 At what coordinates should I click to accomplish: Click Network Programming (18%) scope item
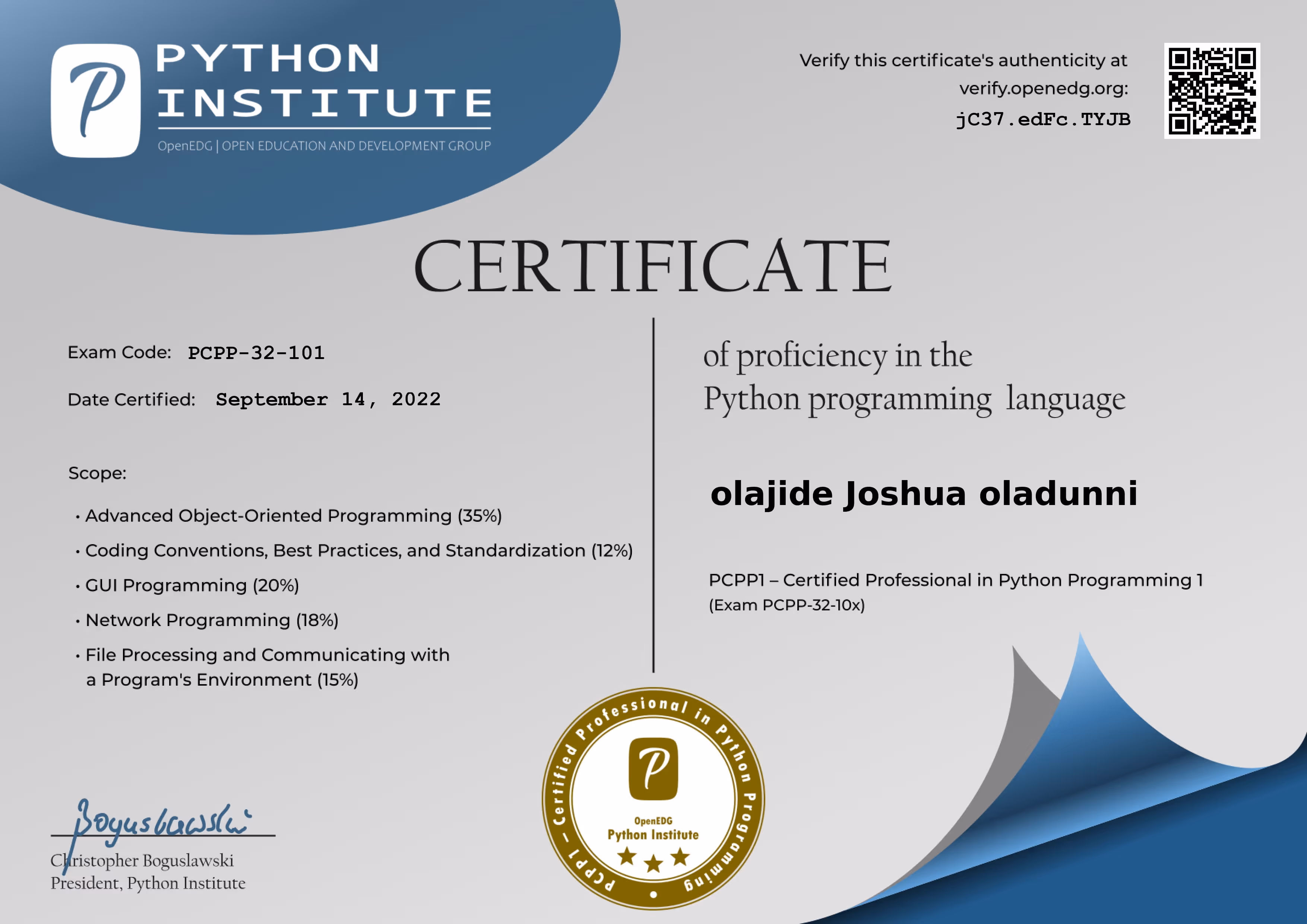tap(212, 620)
